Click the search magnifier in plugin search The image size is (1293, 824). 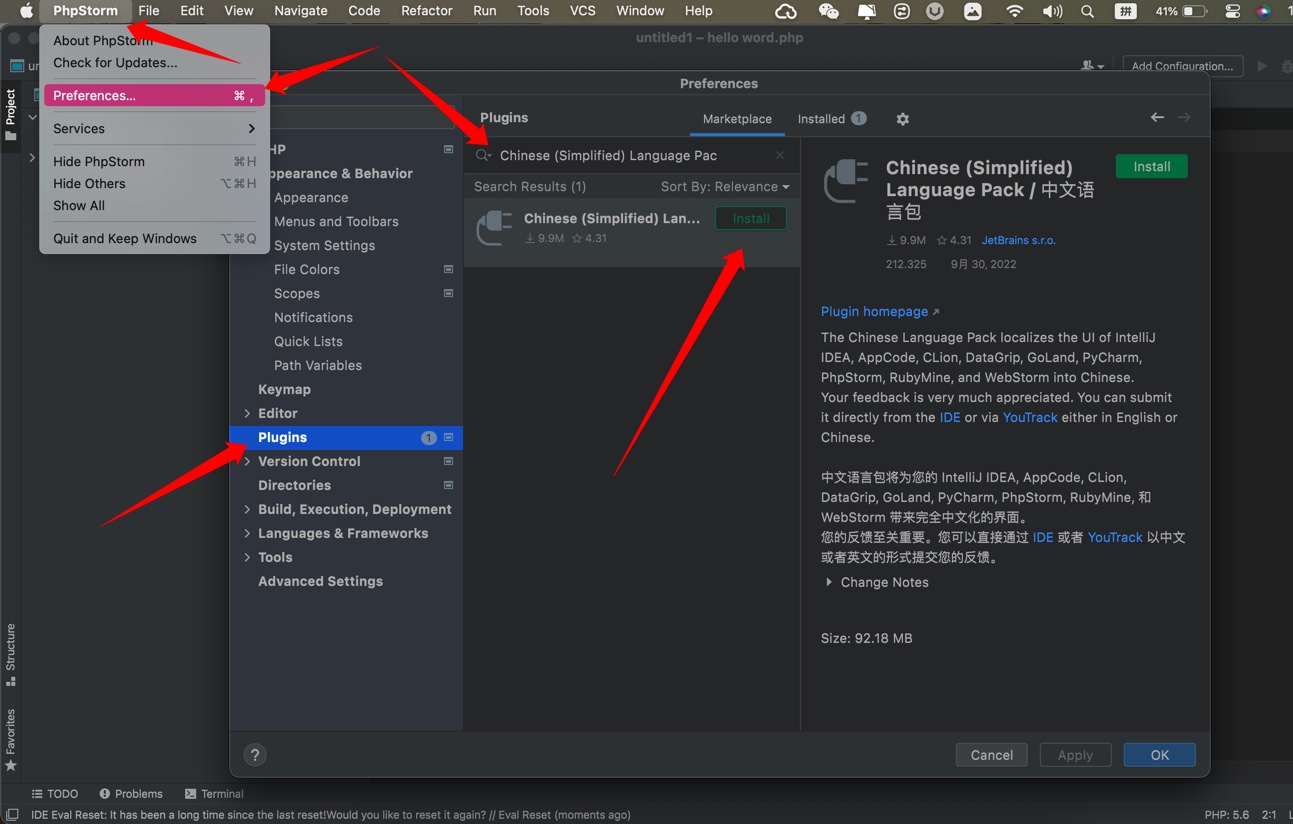483,155
